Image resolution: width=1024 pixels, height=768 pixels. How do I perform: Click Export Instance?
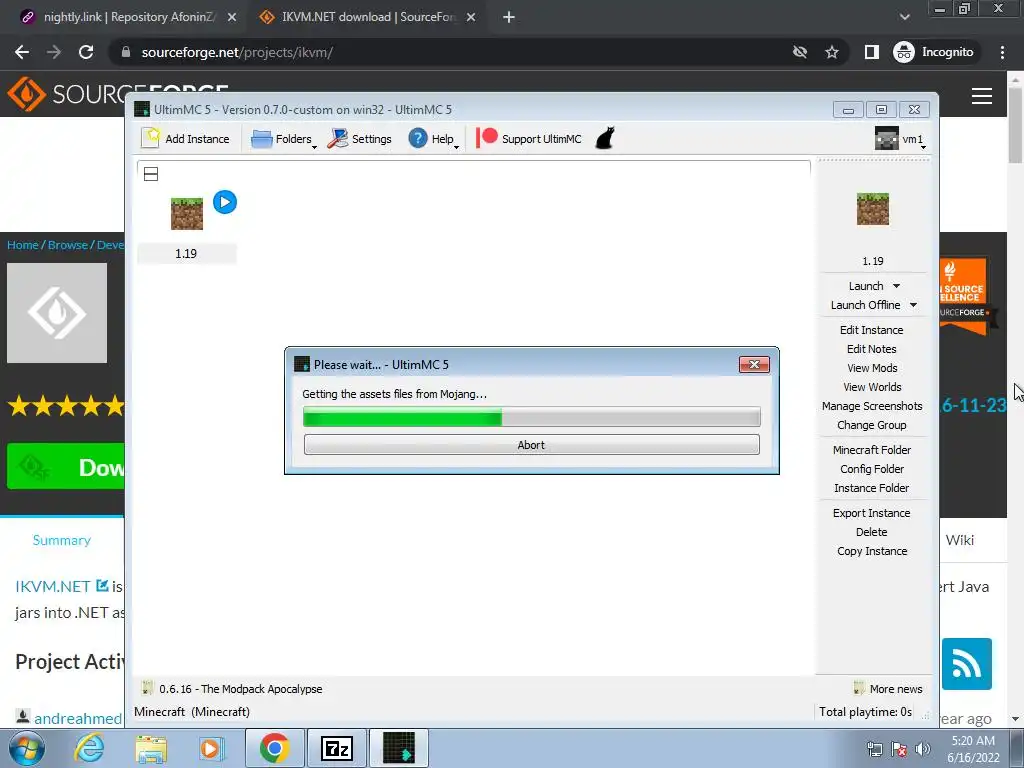pos(871,513)
